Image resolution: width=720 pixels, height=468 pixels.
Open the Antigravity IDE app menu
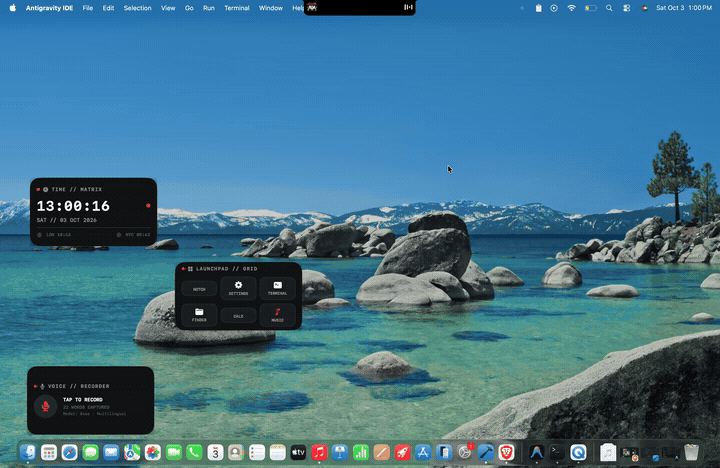49,8
